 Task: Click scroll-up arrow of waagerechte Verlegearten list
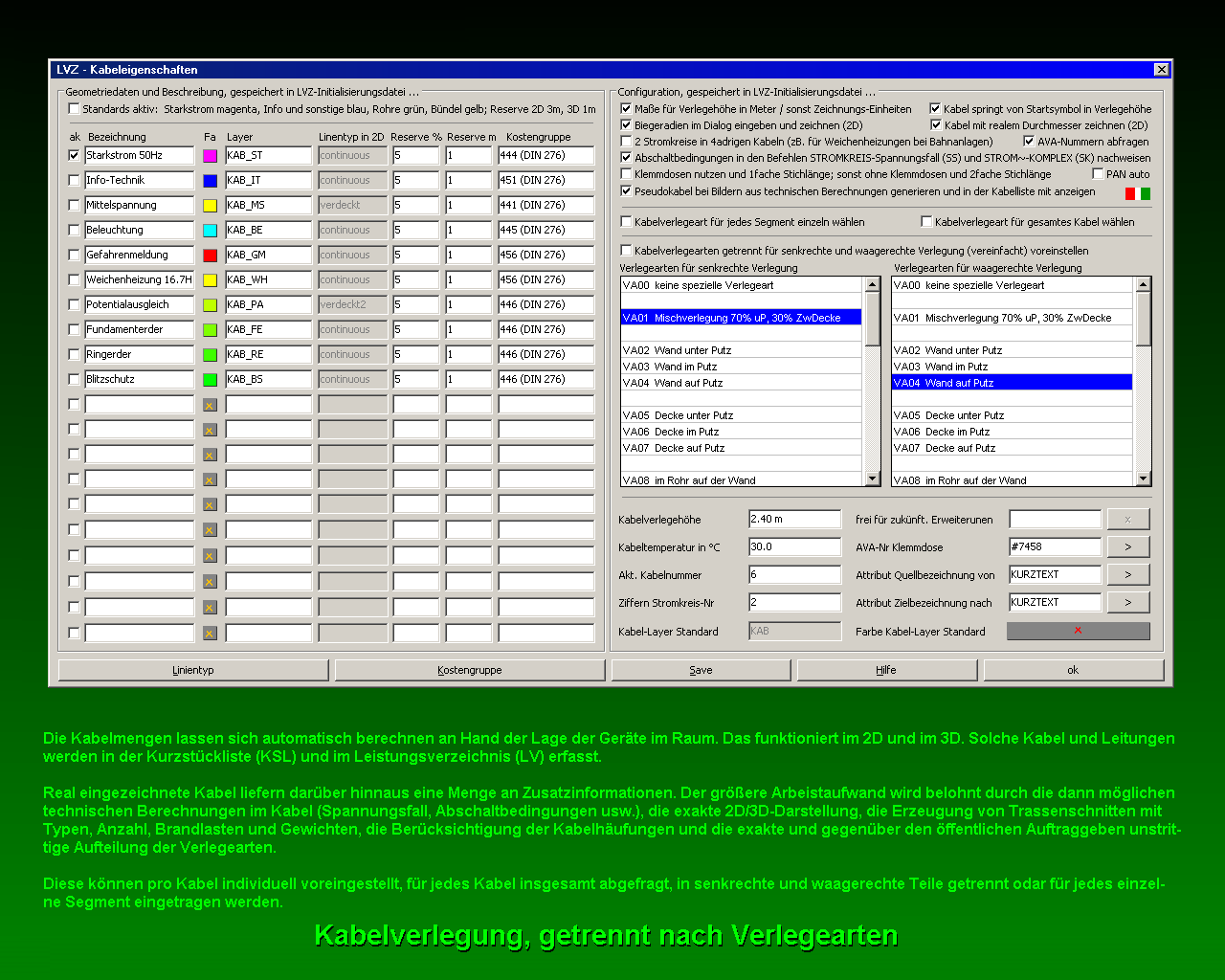(x=1143, y=285)
